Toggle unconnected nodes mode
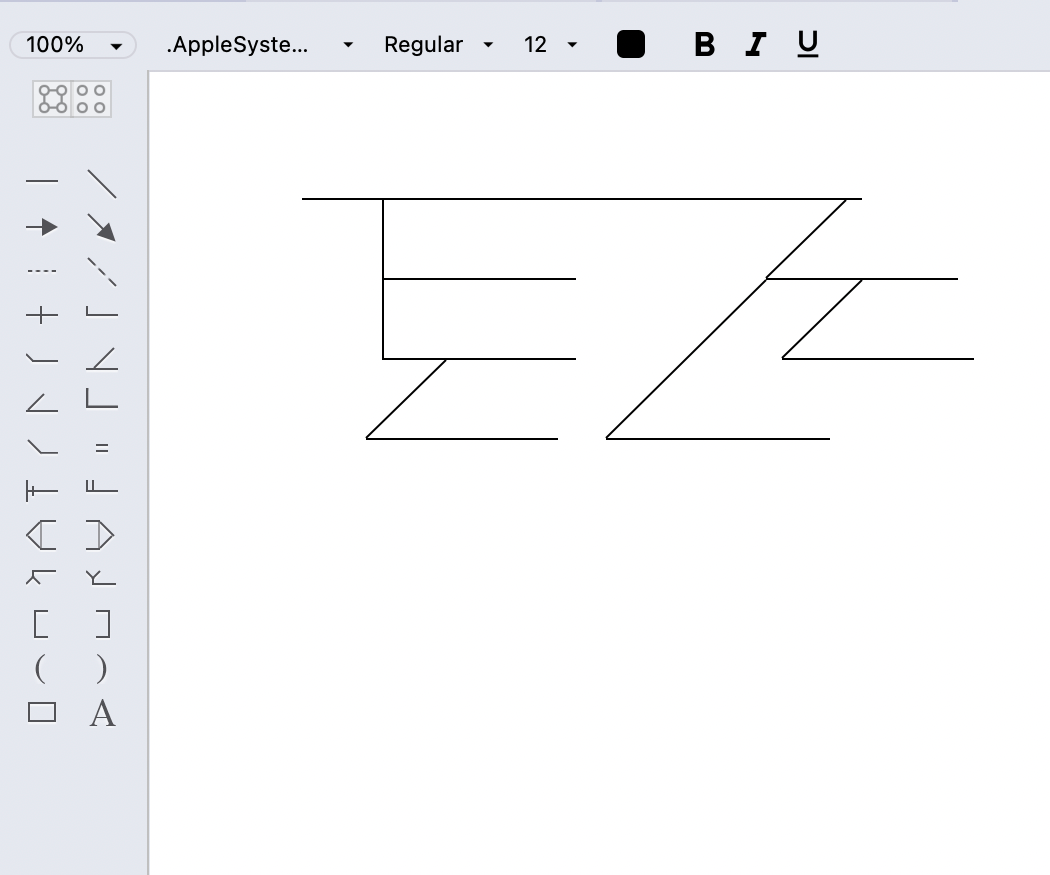 tap(91, 99)
